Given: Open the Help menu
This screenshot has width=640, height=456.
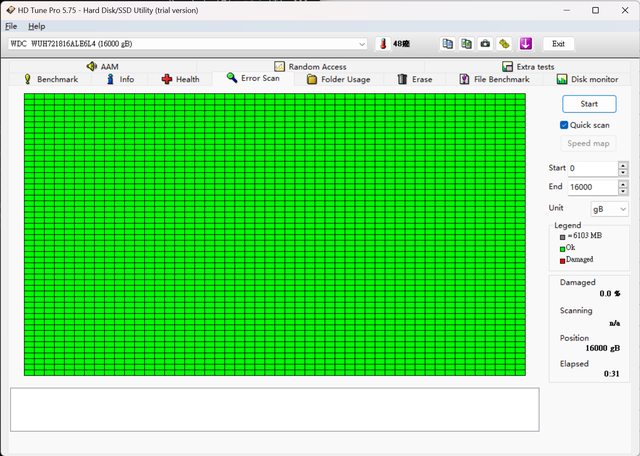Looking at the screenshot, I should click(x=36, y=26).
